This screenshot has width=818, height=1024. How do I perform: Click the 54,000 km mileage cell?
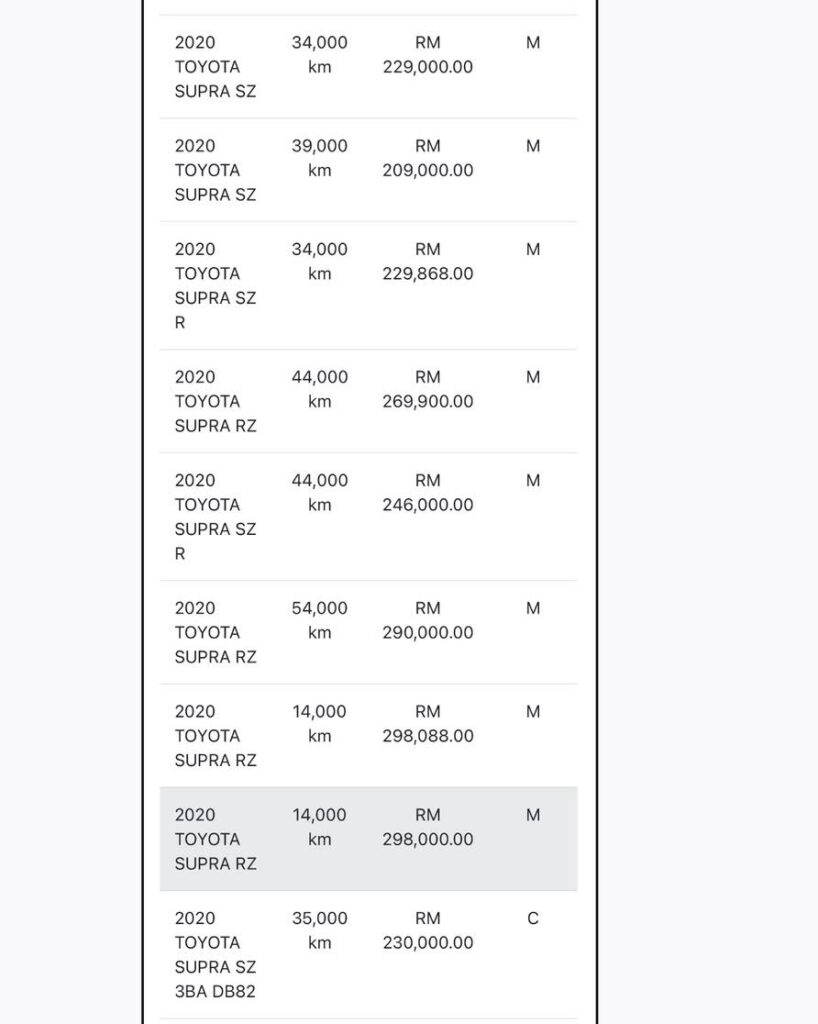pyautogui.click(x=319, y=620)
